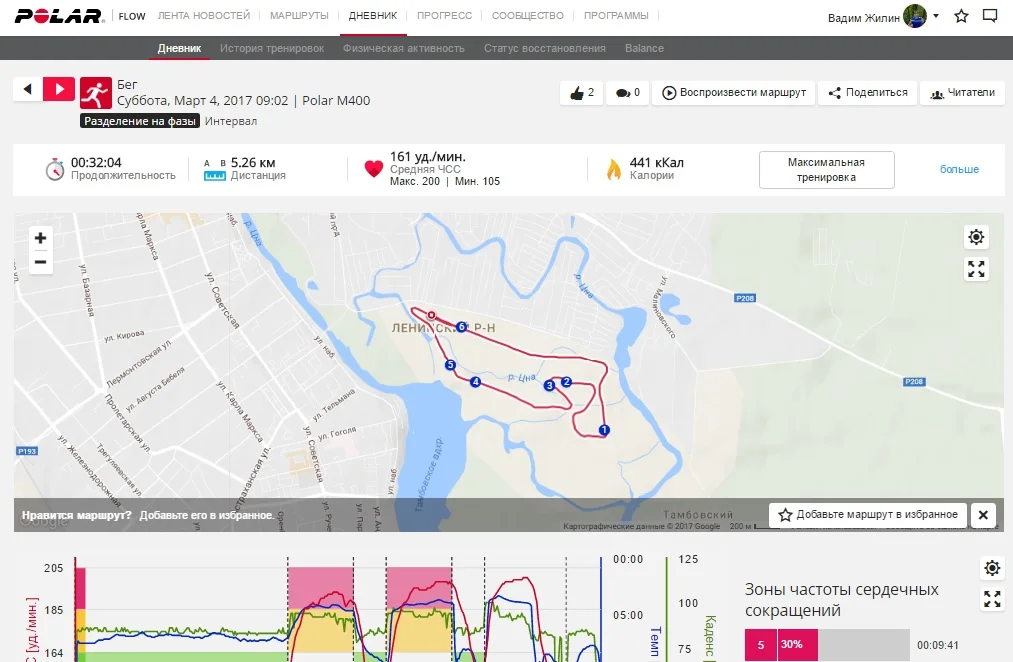Click lap marker 5 on map
The height and width of the screenshot is (662, 1013).
450,365
